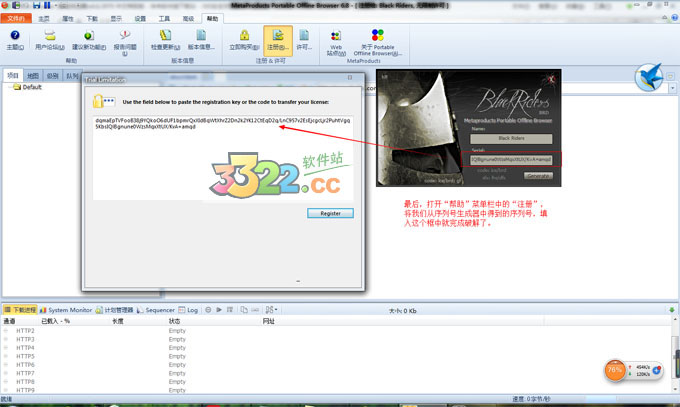Switch to the 下载 ribbon tab

click(92, 19)
